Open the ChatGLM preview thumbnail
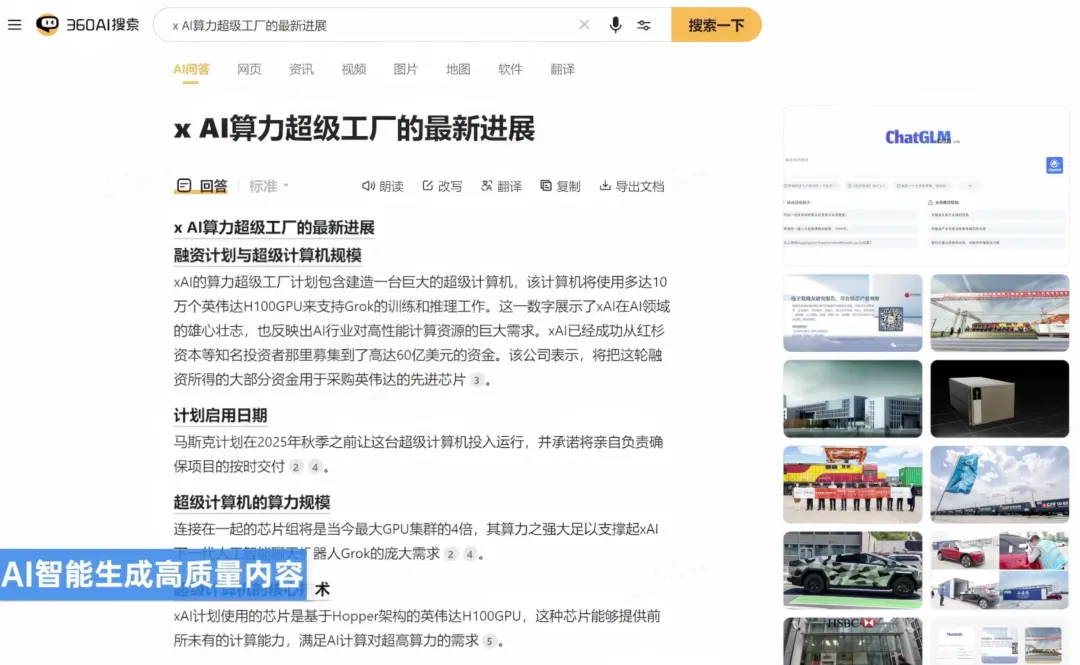The width and height of the screenshot is (1080, 665). (x=925, y=181)
